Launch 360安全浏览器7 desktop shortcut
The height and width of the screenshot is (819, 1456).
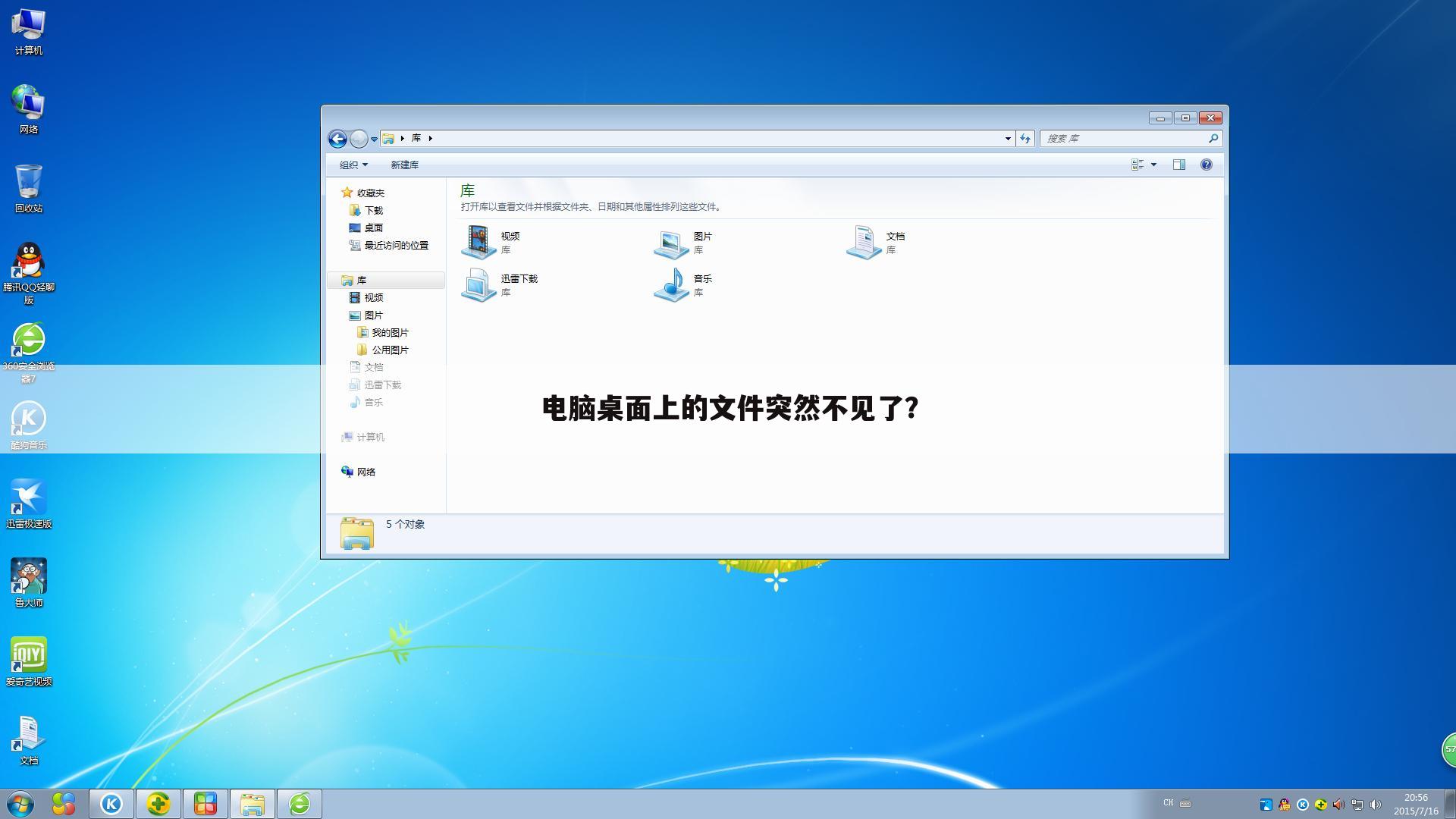tap(29, 353)
